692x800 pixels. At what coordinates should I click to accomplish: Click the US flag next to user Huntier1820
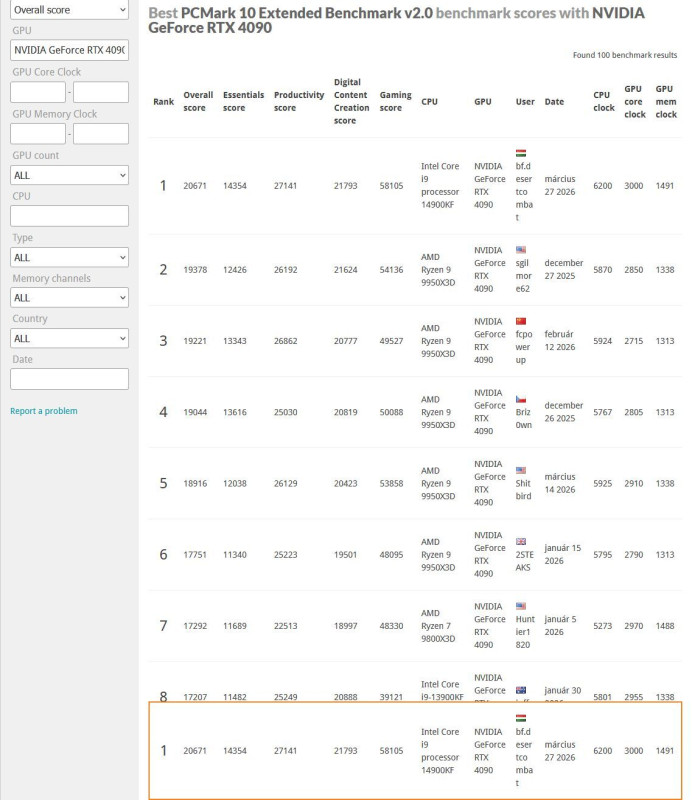tap(521, 606)
